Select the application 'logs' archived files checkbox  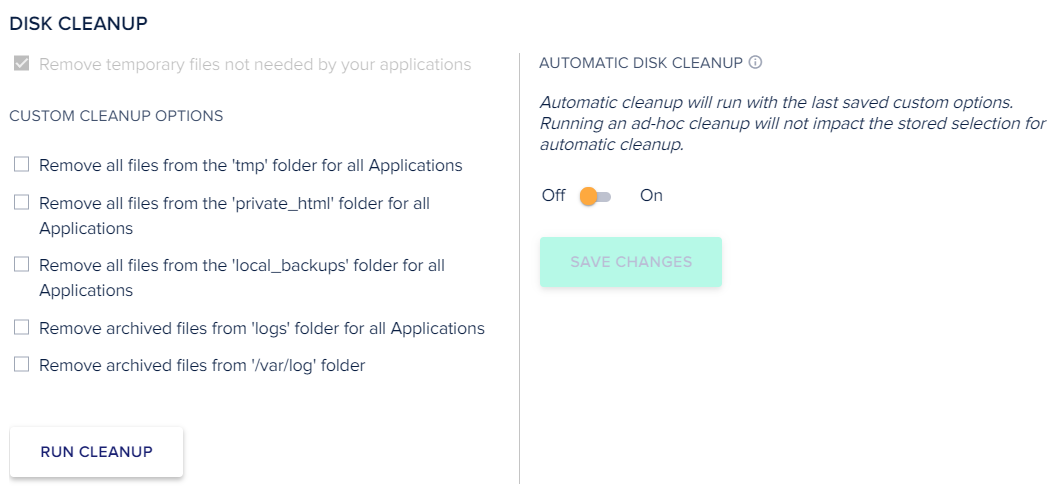point(21,327)
